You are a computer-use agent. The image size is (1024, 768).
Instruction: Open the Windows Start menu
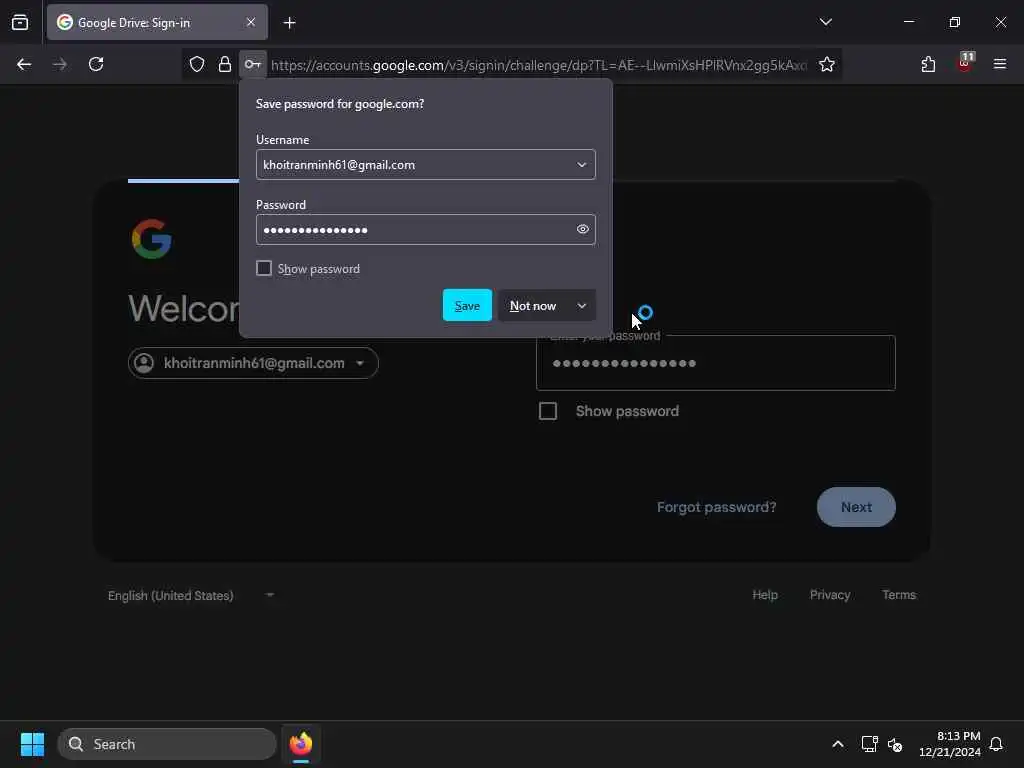[x=32, y=744]
